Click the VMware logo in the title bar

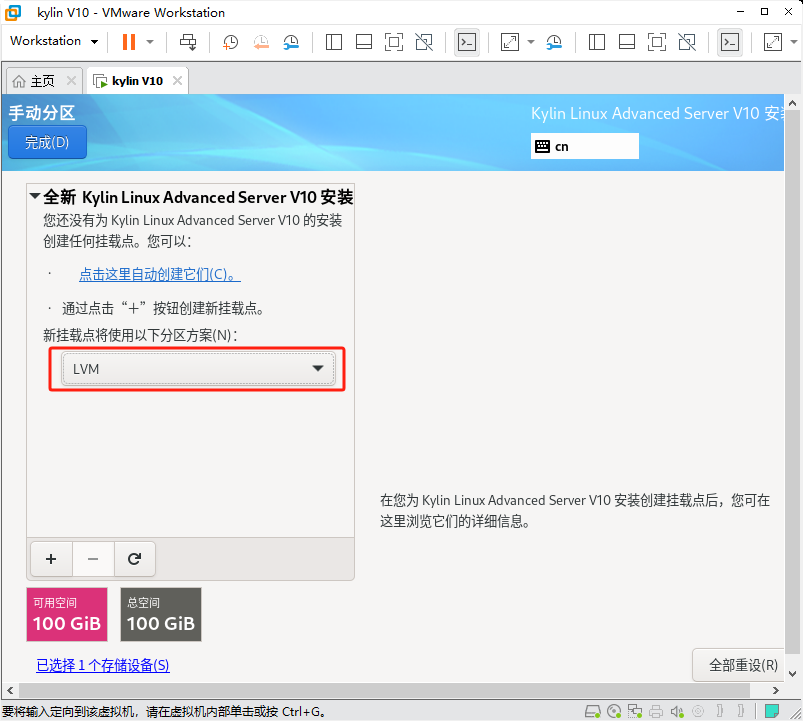[13, 13]
